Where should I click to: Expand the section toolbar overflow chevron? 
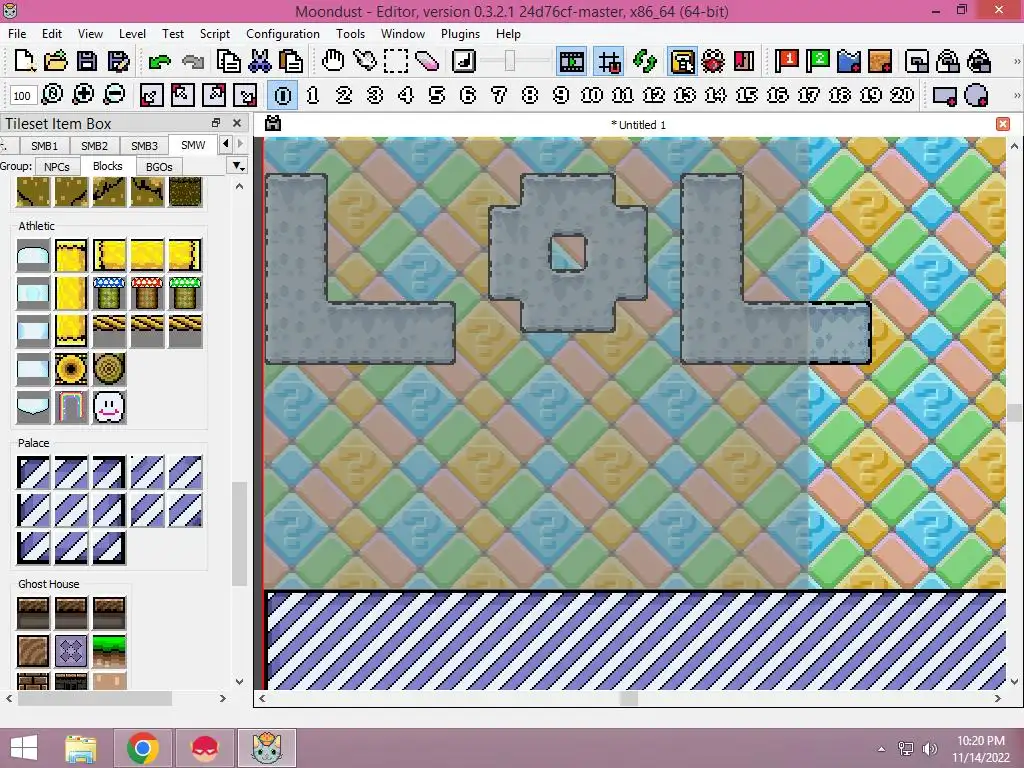tap(1016, 95)
